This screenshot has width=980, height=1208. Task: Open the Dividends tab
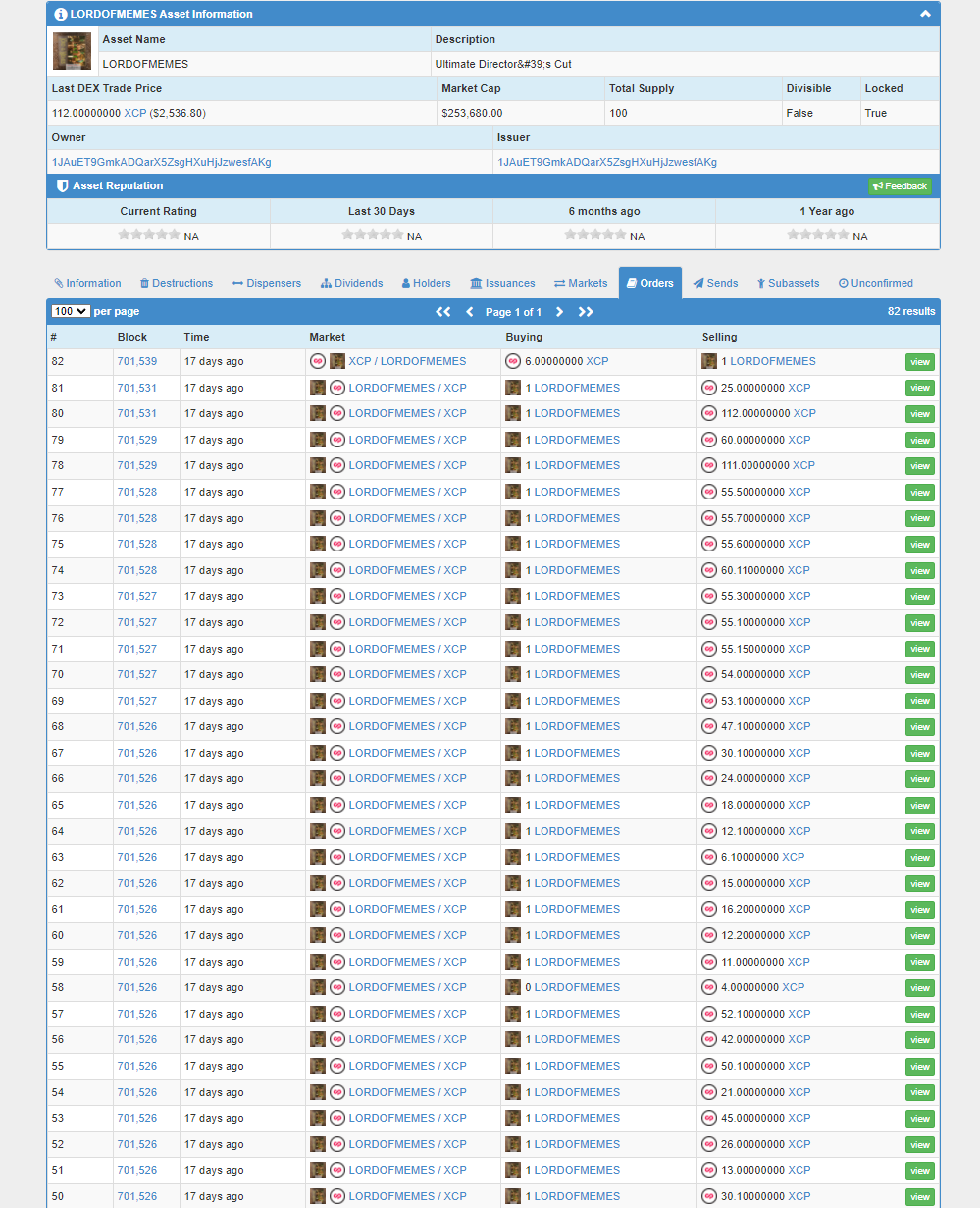click(x=352, y=283)
